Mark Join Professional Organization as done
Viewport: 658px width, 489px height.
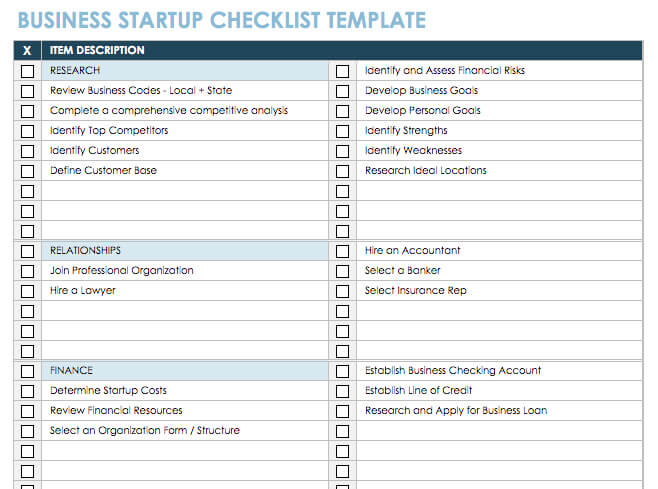click(x=27, y=271)
